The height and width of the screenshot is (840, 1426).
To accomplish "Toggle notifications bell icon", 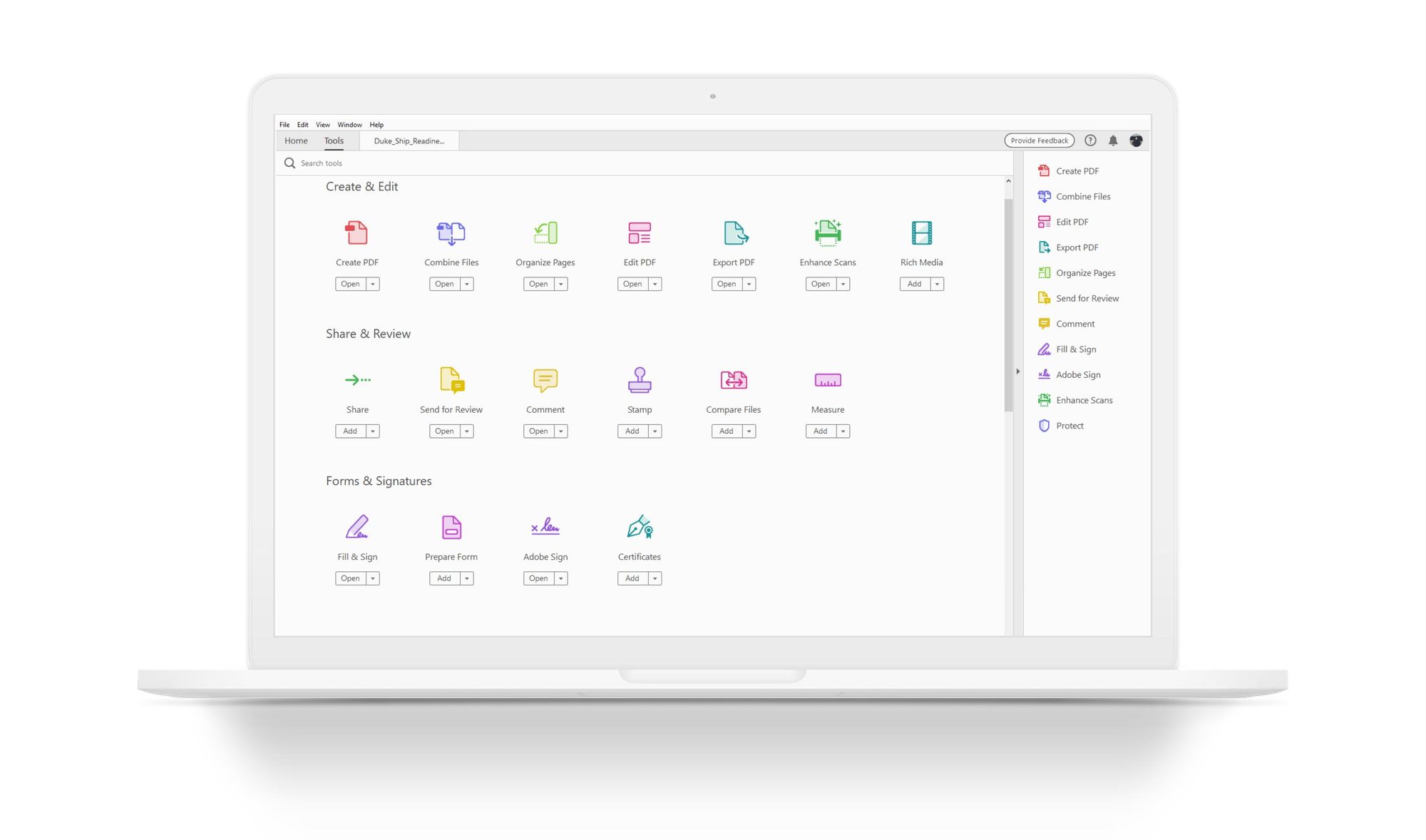I will [1113, 140].
